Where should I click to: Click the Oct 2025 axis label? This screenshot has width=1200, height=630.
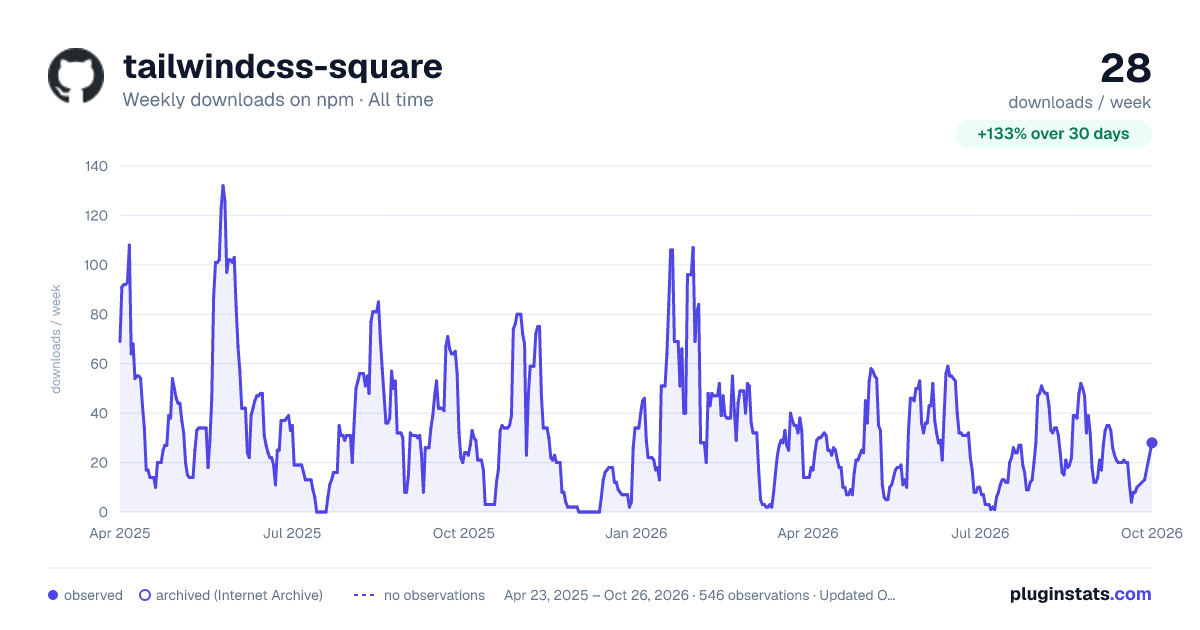pyautogui.click(x=464, y=533)
